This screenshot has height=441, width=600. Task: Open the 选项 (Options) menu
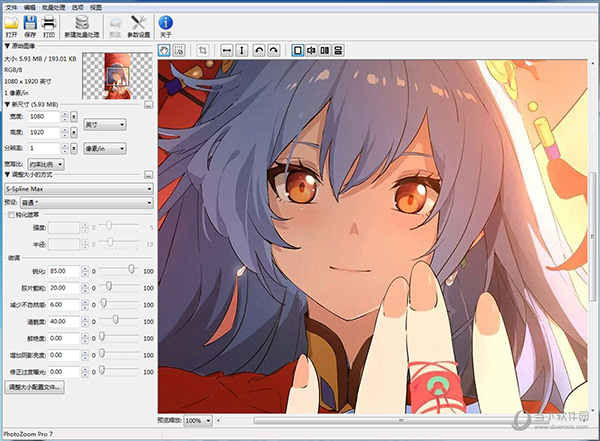pyautogui.click(x=78, y=7)
